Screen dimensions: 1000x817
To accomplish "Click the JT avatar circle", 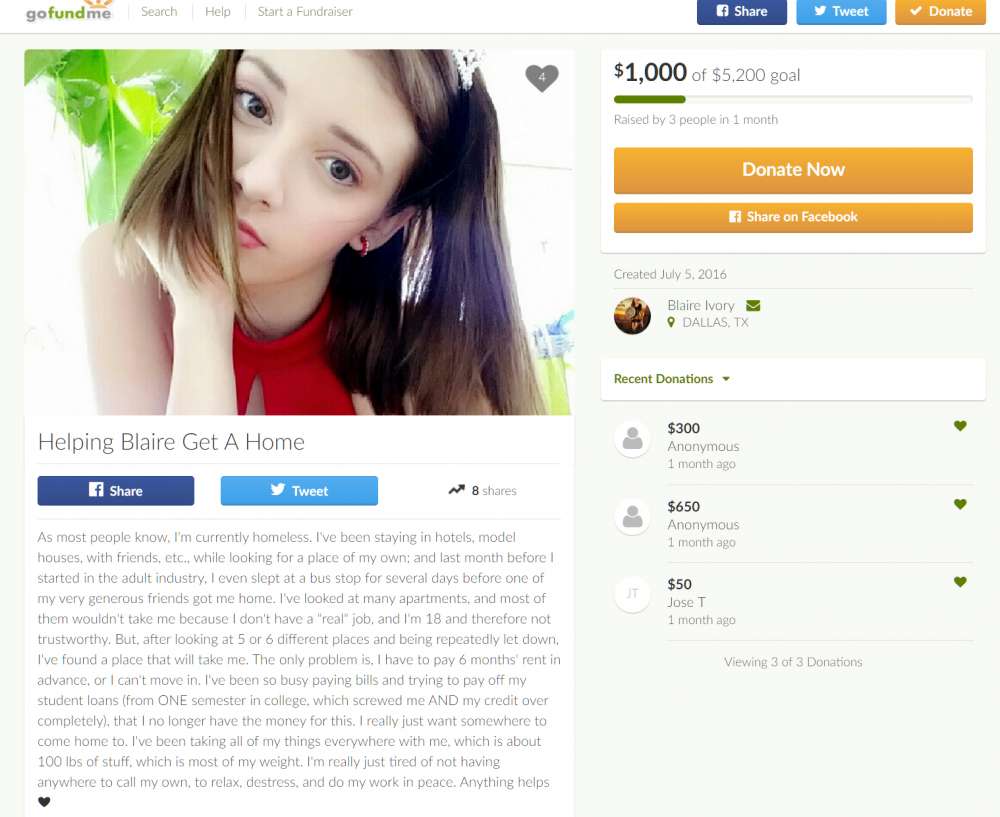I will point(632,594).
